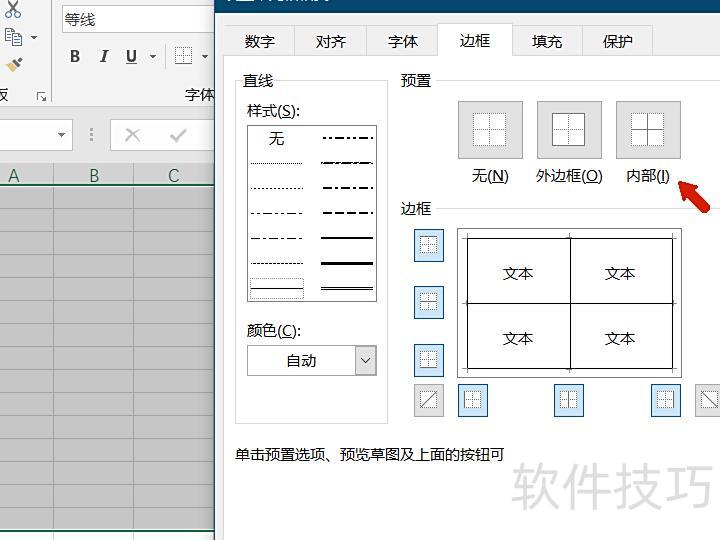
Task: Select the fine dotted line style
Action: (x=277, y=163)
